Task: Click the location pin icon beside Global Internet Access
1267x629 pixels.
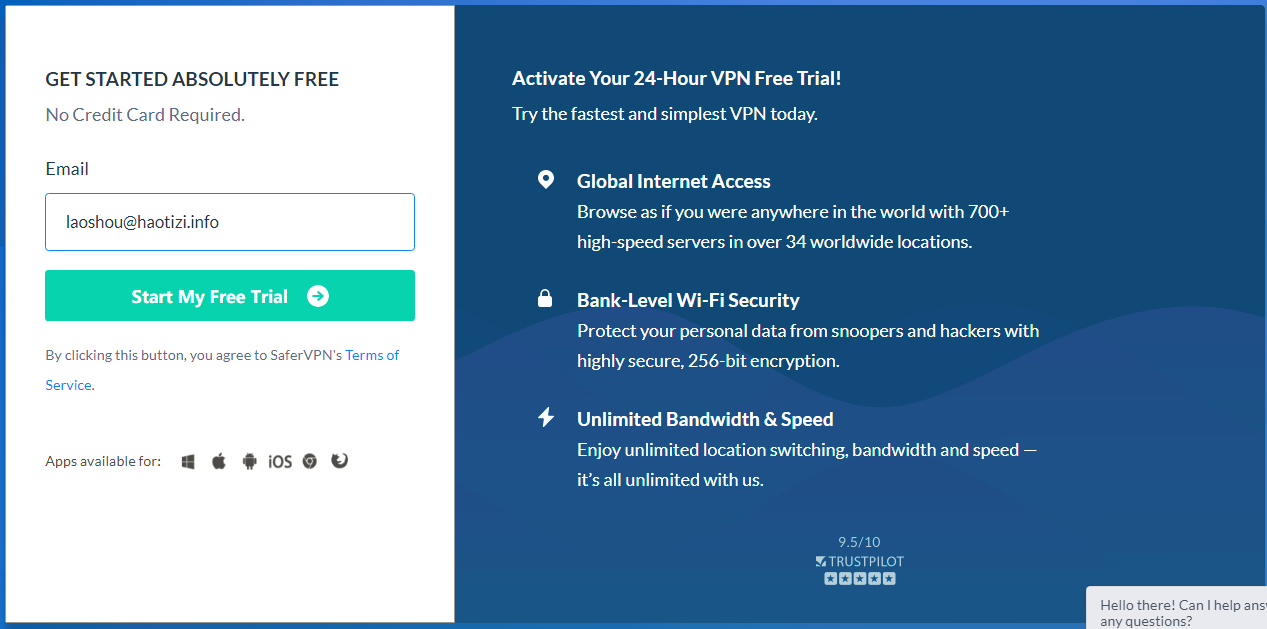Action: [x=545, y=180]
